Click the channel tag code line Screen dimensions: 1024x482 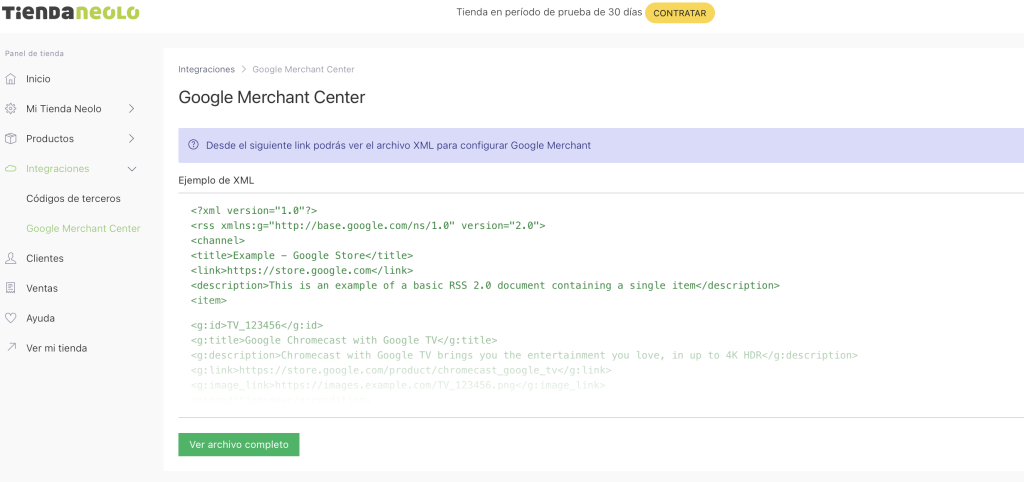218,240
